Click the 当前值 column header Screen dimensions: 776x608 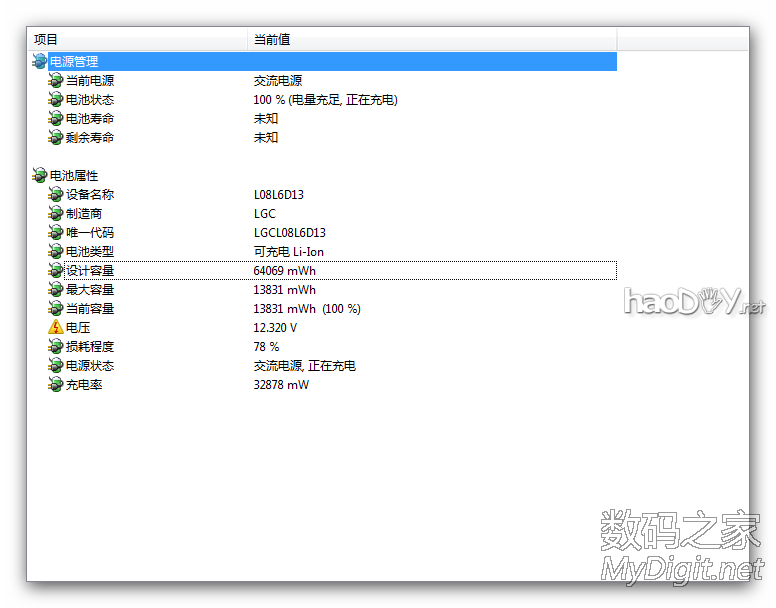[272, 39]
